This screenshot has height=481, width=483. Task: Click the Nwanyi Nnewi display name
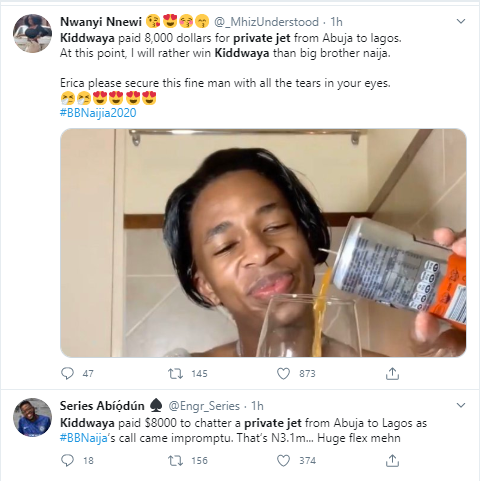point(101,22)
